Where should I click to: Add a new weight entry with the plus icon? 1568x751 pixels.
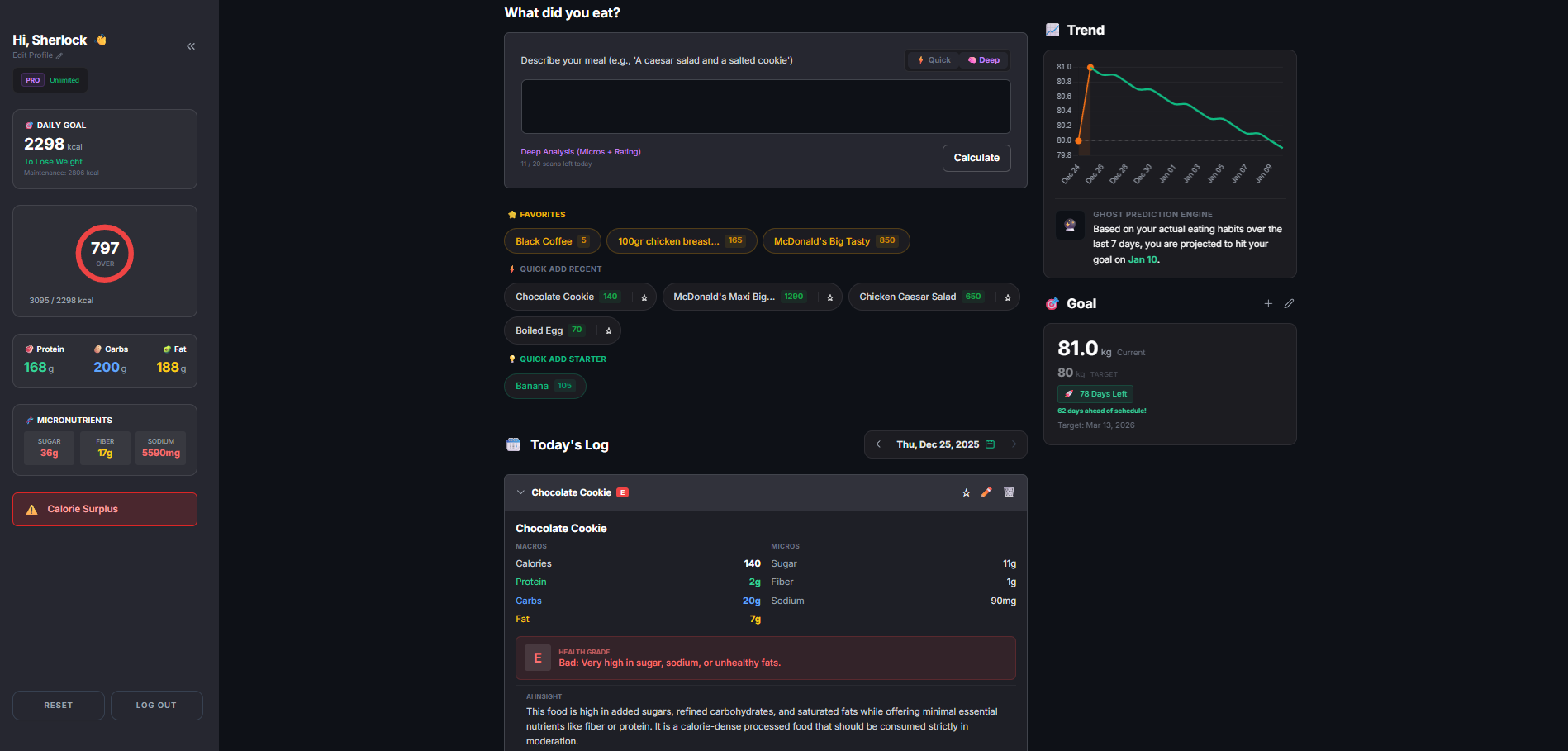tap(1269, 303)
